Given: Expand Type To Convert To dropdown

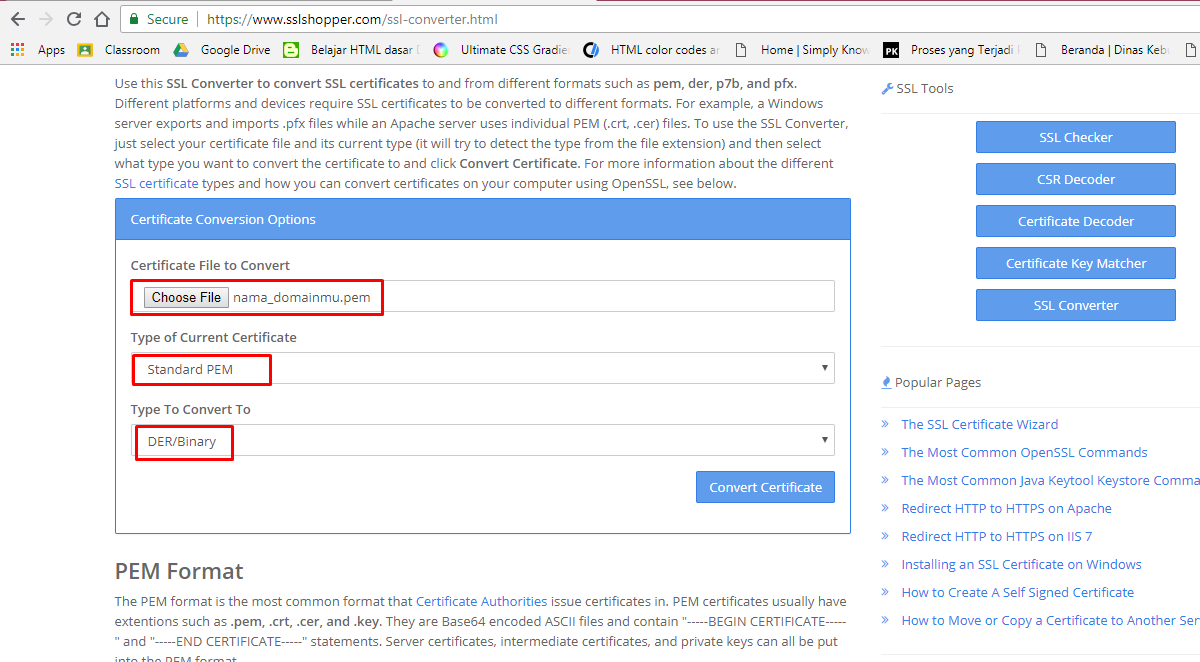Looking at the screenshot, I should [x=483, y=441].
